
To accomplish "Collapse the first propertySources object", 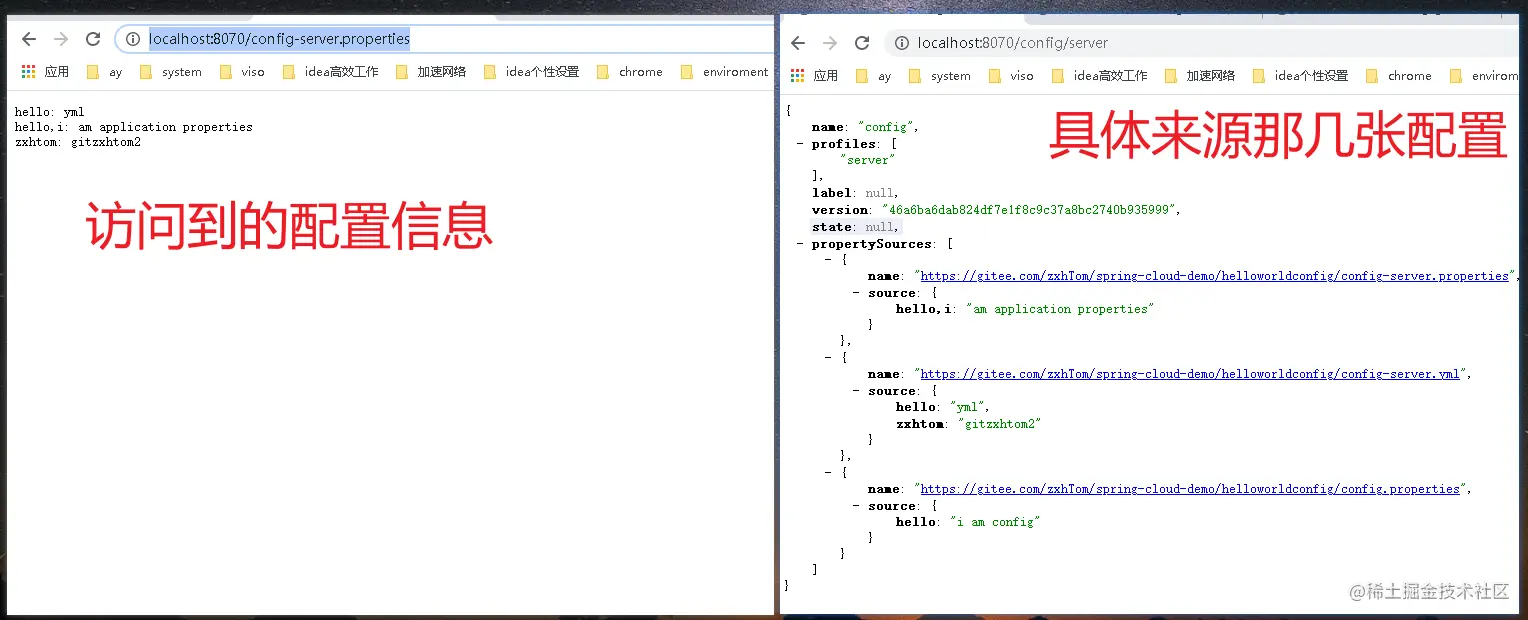I will pyautogui.click(x=828, y=259).
